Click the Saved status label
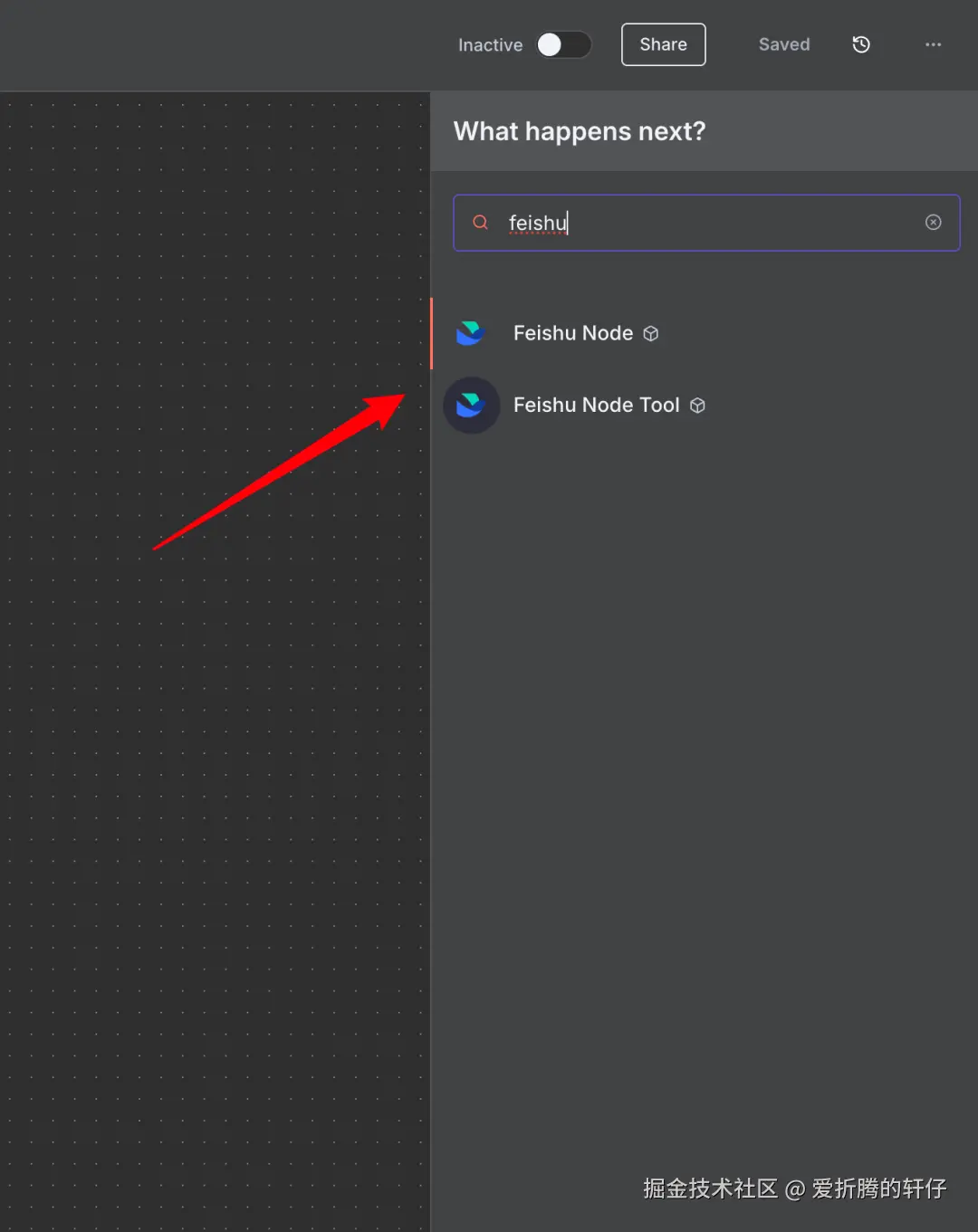Image resolution: width=978 pixels, height=1232 pixels. (x=784, y=44)
